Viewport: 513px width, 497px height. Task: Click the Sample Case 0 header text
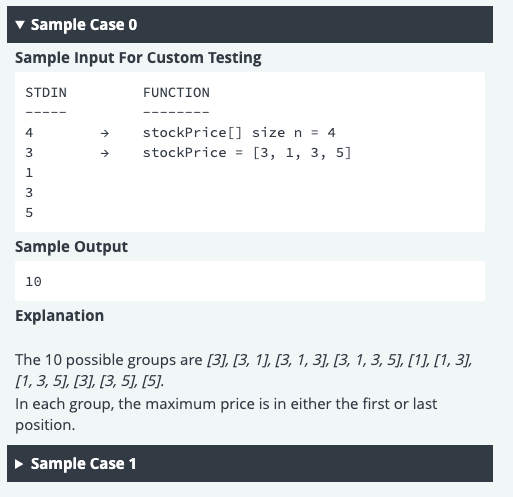coord(84,25)
